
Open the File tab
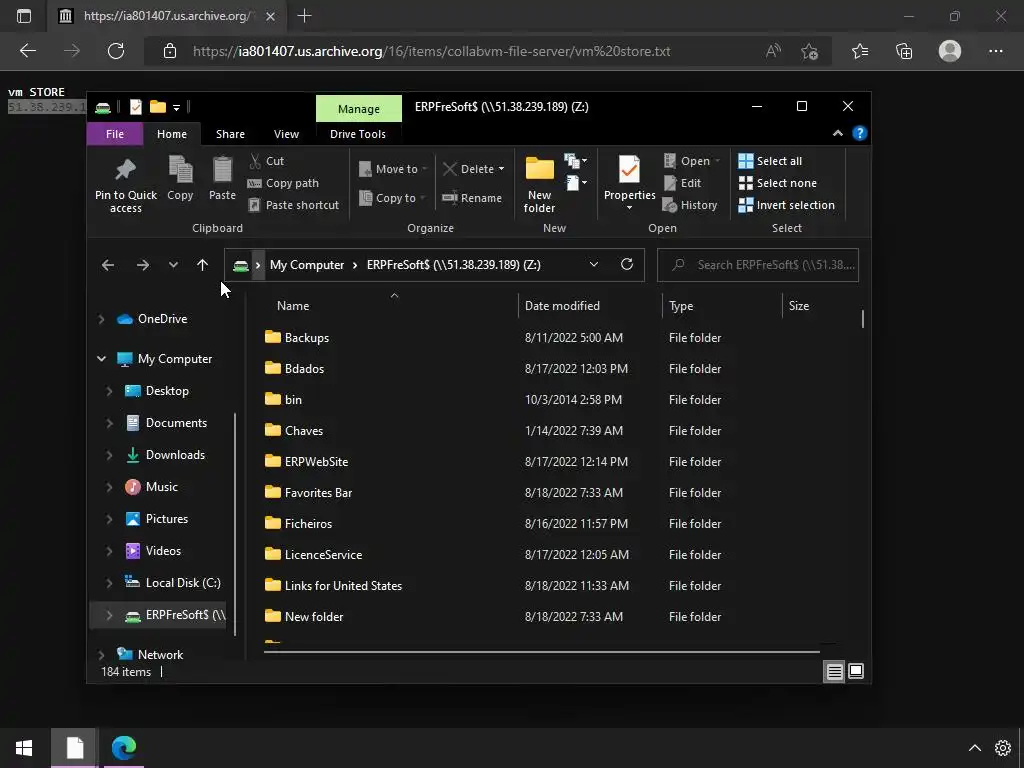click(x=115, y=134)
